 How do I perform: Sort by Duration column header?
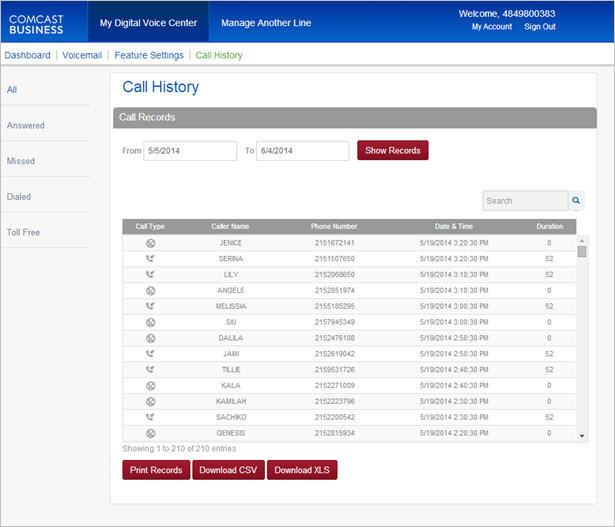[550, 227]
